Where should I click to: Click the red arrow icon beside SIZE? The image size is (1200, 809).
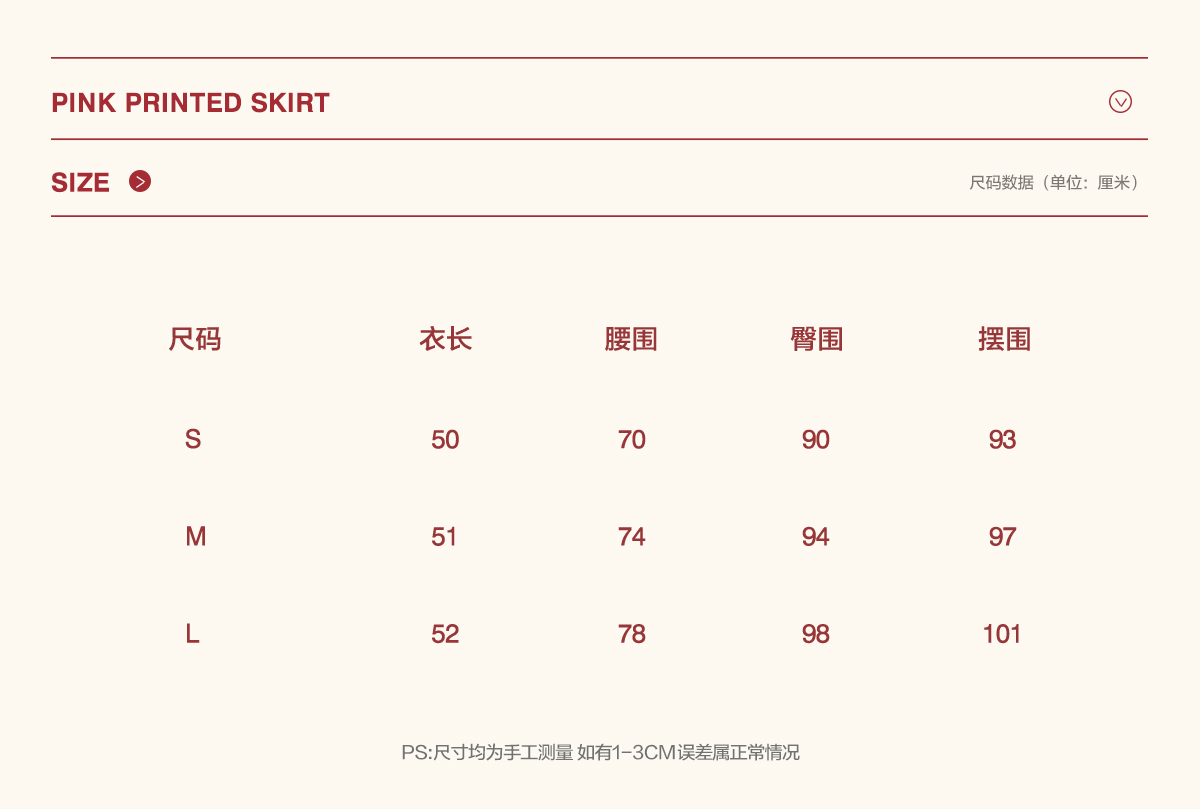click(140, 181)
